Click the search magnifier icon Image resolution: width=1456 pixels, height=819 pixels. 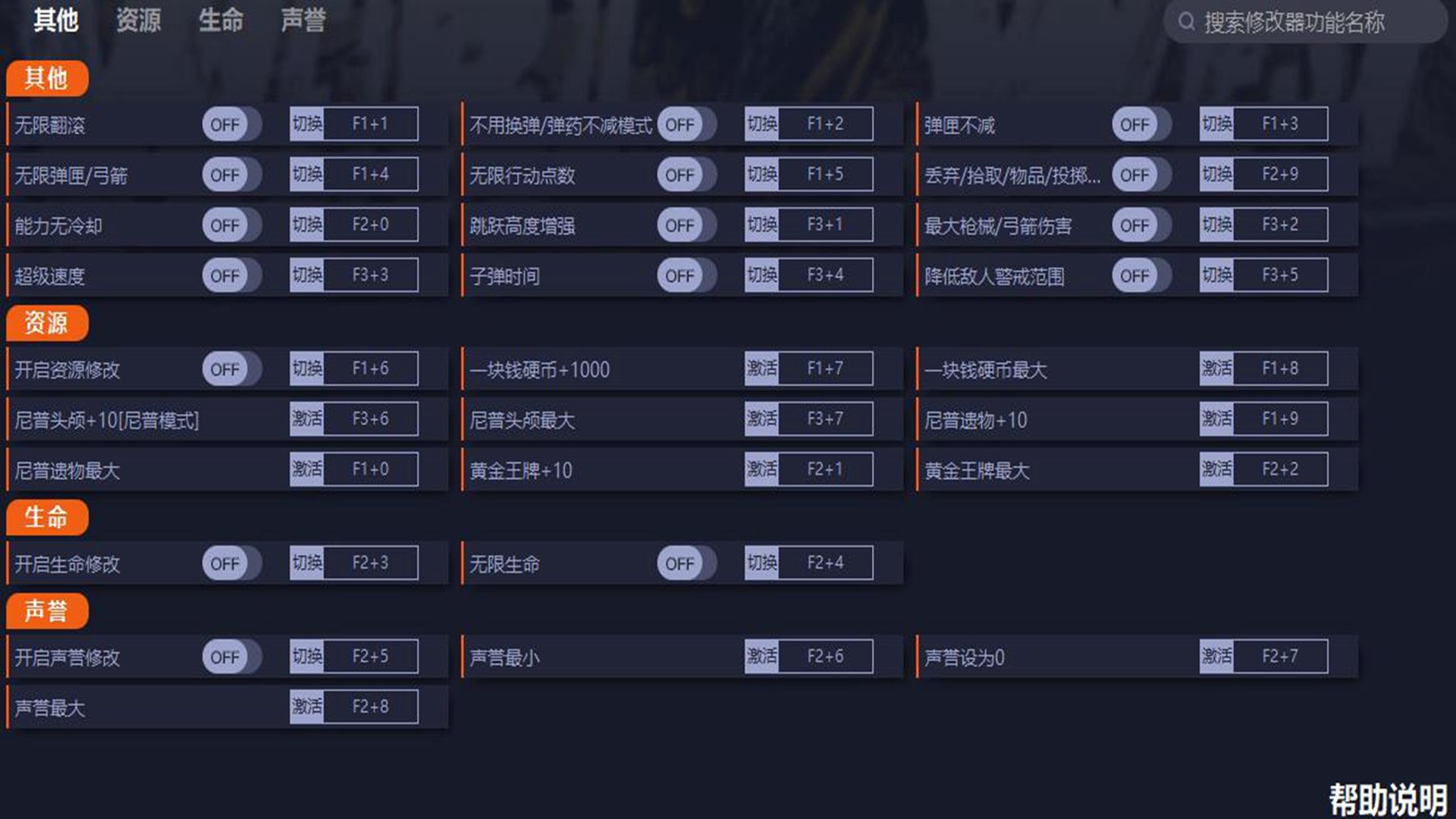pyautogui.click(x=1186, y=21)
